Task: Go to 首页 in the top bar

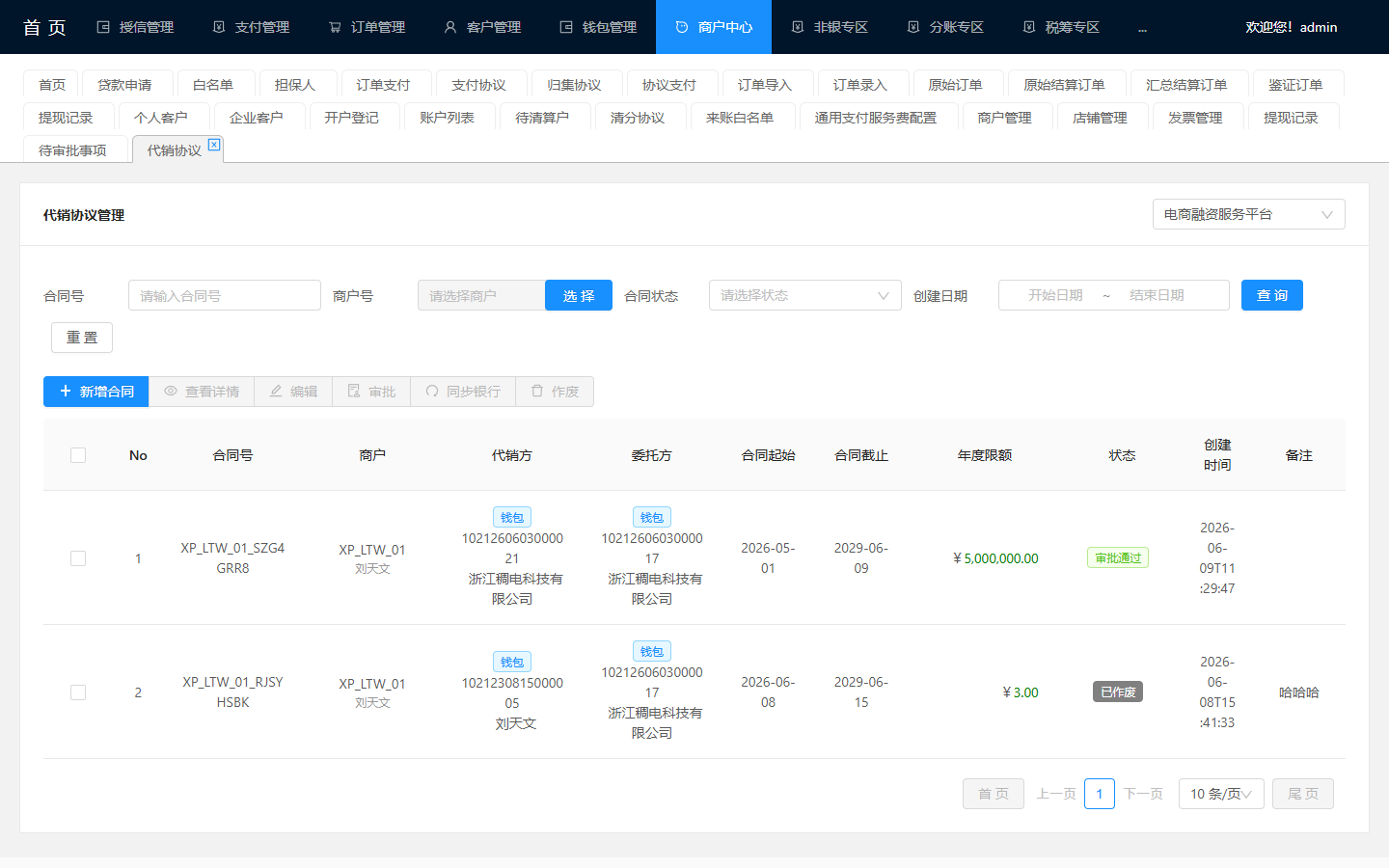Action: coord(44,27)
